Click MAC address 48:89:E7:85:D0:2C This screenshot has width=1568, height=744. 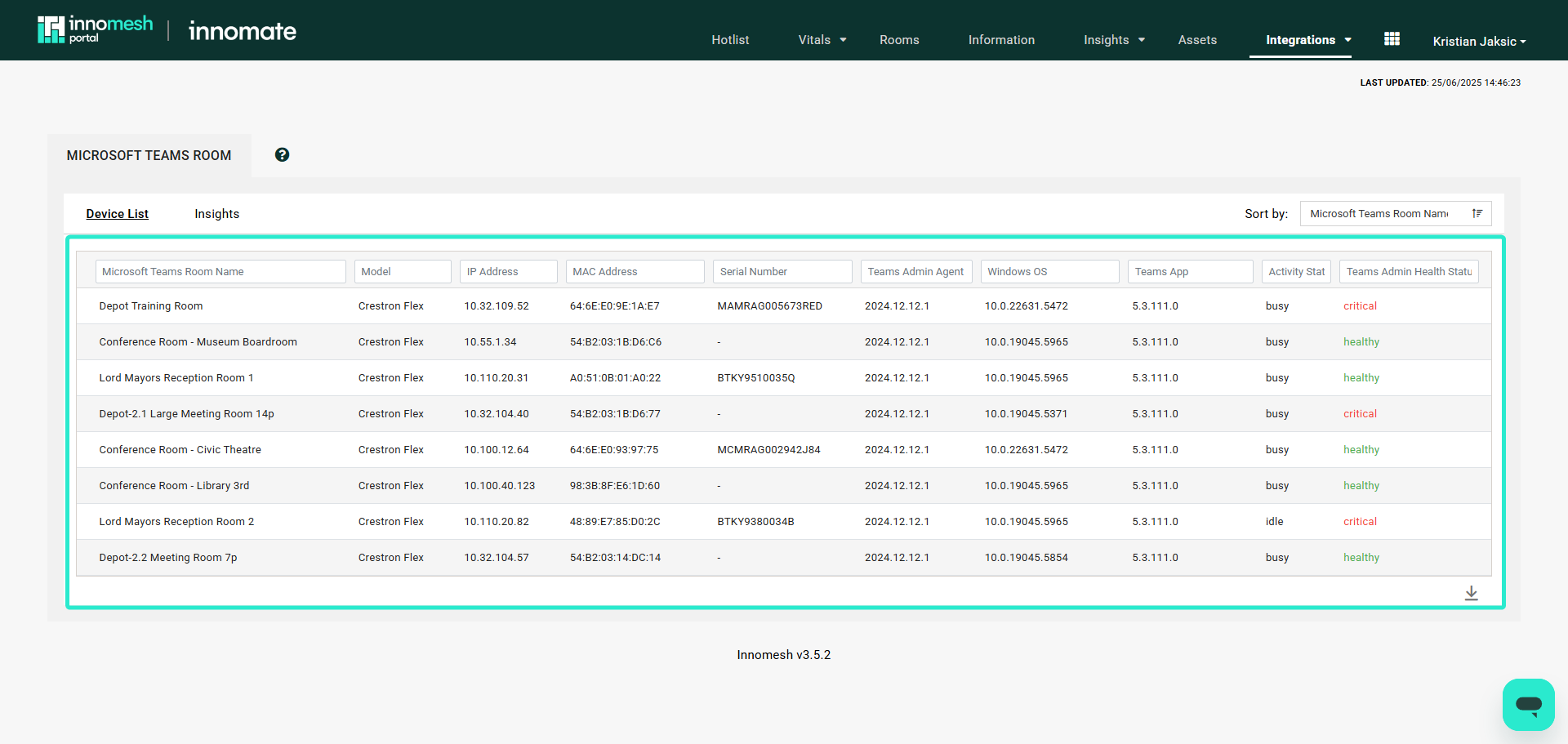(615, 522)
